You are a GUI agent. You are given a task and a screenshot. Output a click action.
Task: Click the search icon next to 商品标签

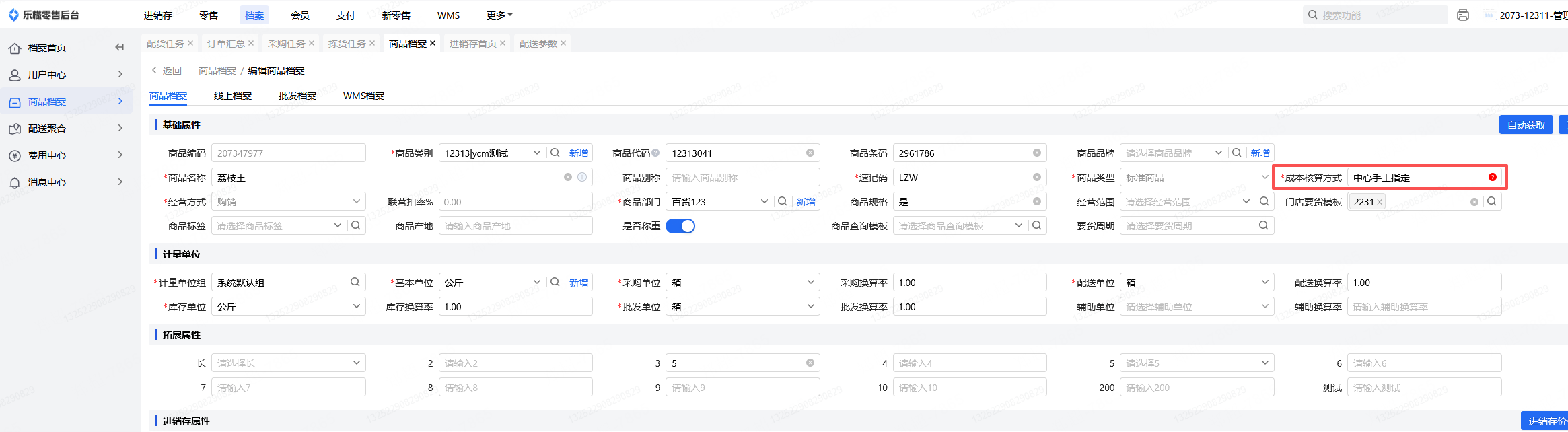356,225
